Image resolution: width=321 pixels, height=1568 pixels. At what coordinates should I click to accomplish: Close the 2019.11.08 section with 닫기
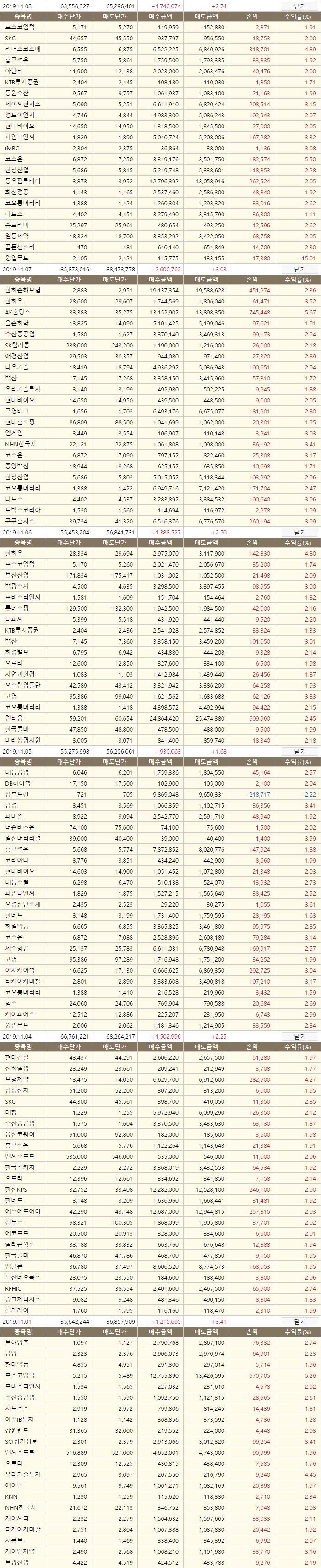[x=300, y=6]
